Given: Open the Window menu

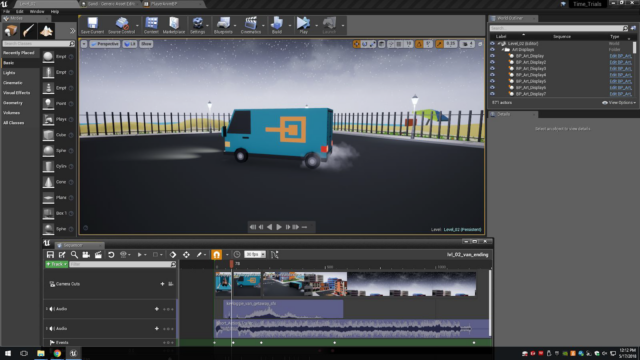Looking at the screenshot, I should click(x=37, y=11).
